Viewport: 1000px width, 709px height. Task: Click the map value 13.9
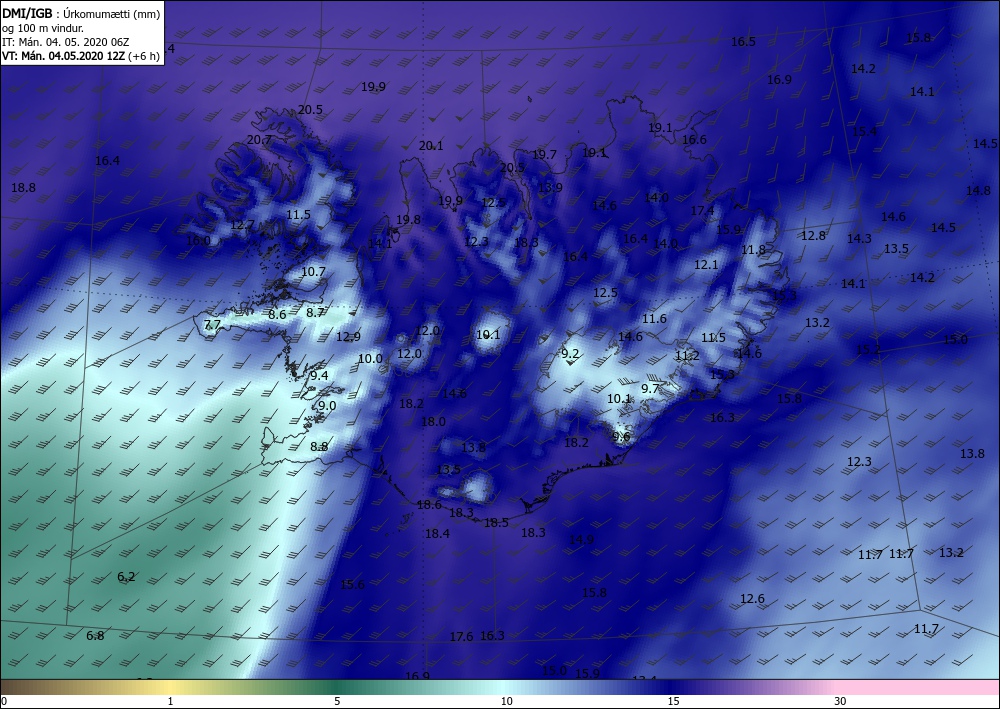[550, 187]
